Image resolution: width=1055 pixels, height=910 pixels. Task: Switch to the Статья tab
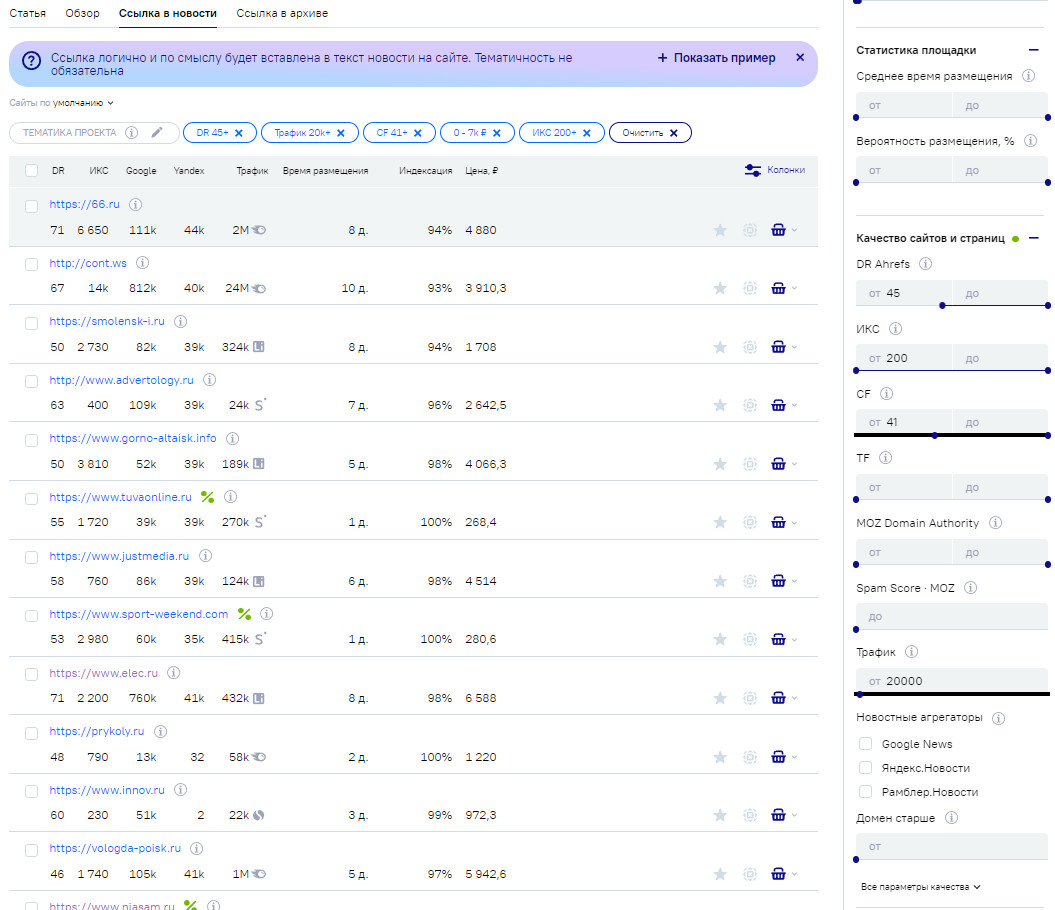(28, 14)
